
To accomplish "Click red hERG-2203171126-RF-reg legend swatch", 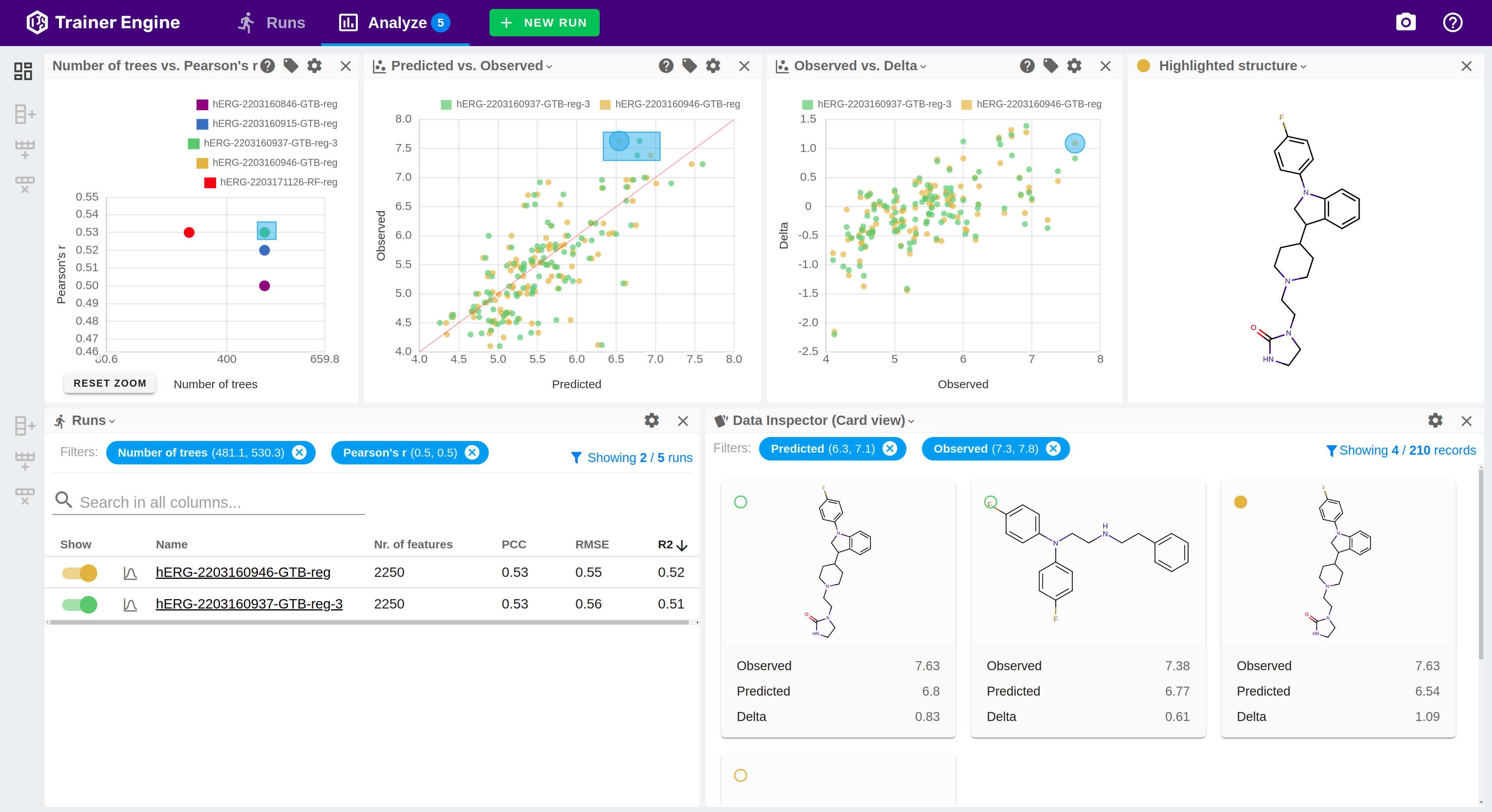I will [x=210, y=182].
